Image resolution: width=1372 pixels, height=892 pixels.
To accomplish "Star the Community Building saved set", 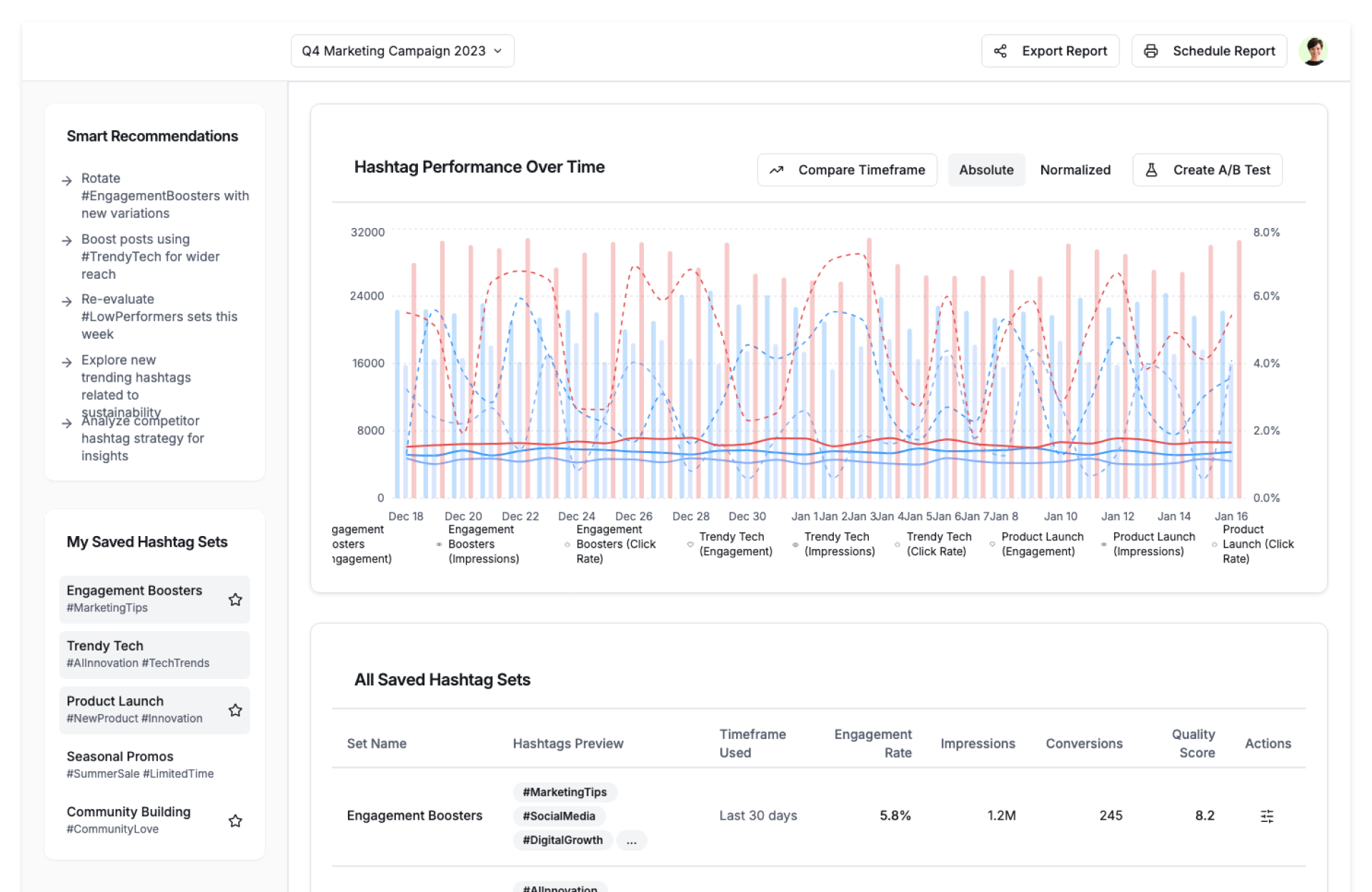I will (235, 821).
